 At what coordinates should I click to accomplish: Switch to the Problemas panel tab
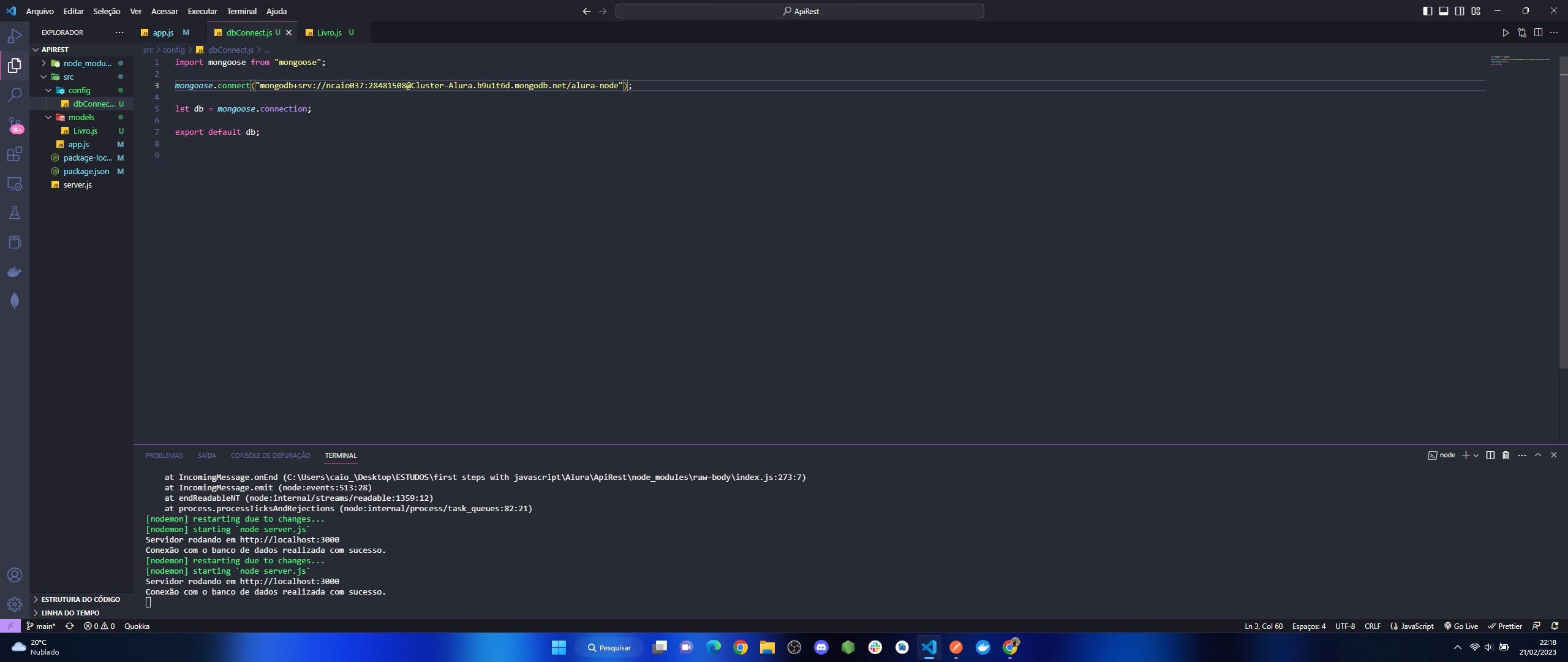click(164, 455)
